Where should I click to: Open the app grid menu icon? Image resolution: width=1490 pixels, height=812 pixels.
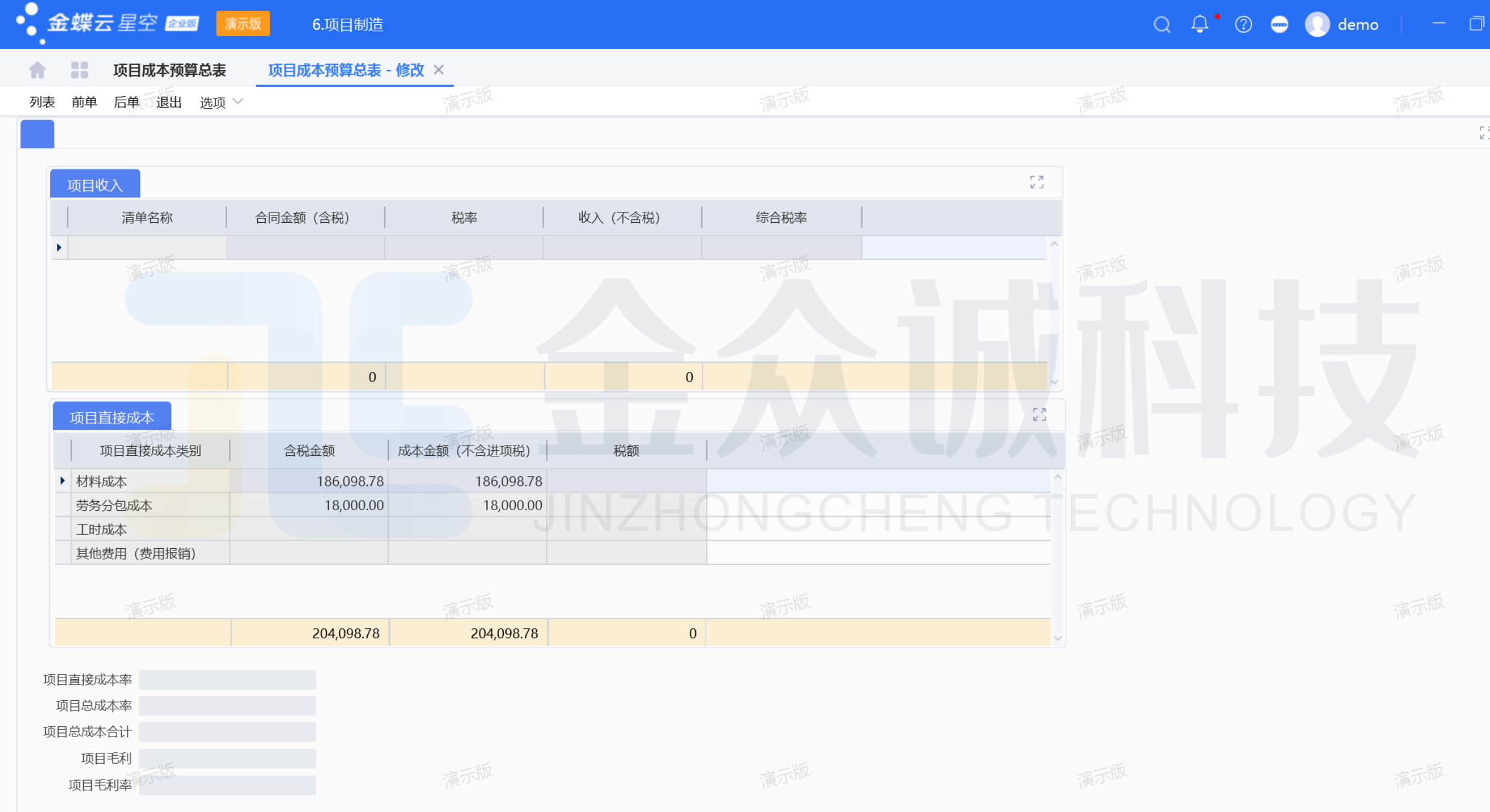[x=79, y=70]
